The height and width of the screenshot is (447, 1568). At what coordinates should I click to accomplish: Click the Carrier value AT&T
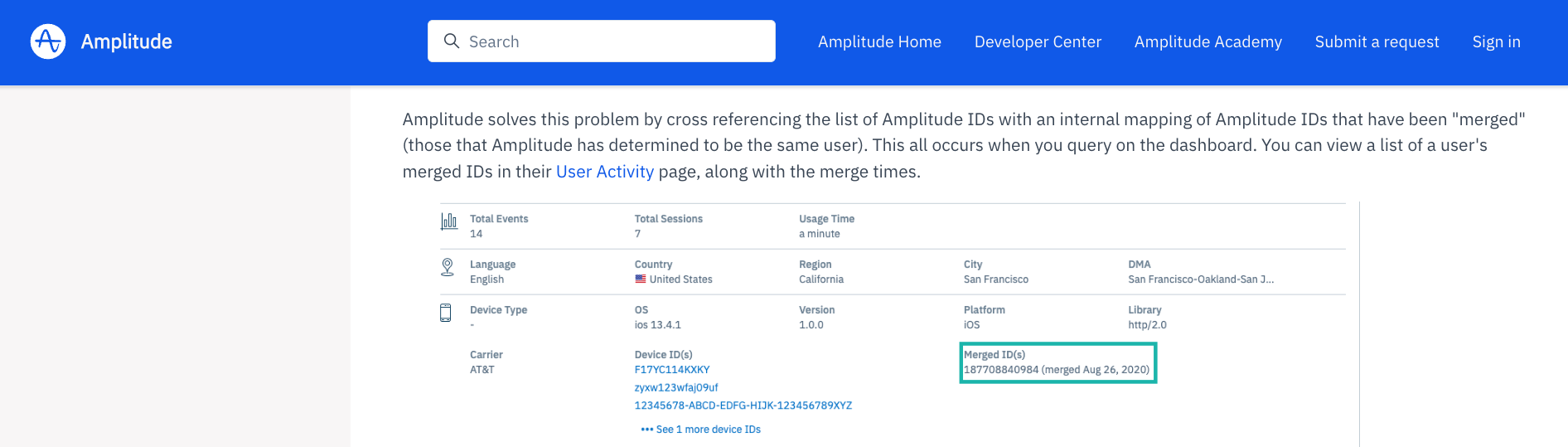point(482,370)
